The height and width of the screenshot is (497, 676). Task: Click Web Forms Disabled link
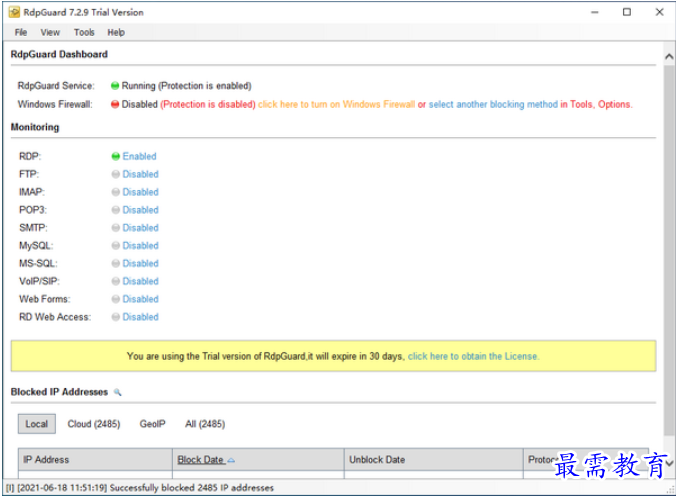[141, 299]
